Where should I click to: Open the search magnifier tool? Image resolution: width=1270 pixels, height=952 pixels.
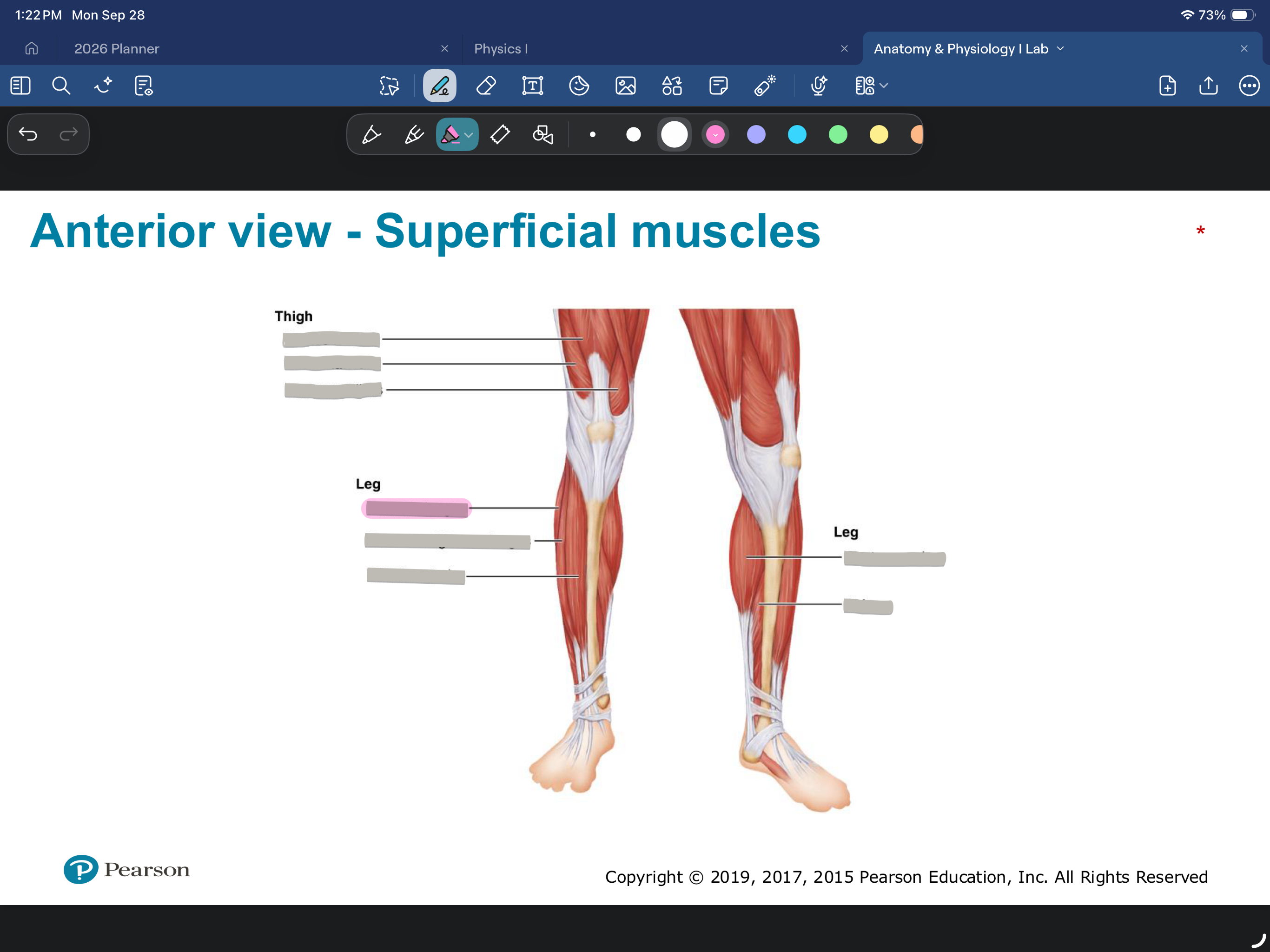click(x=61, y=86)
